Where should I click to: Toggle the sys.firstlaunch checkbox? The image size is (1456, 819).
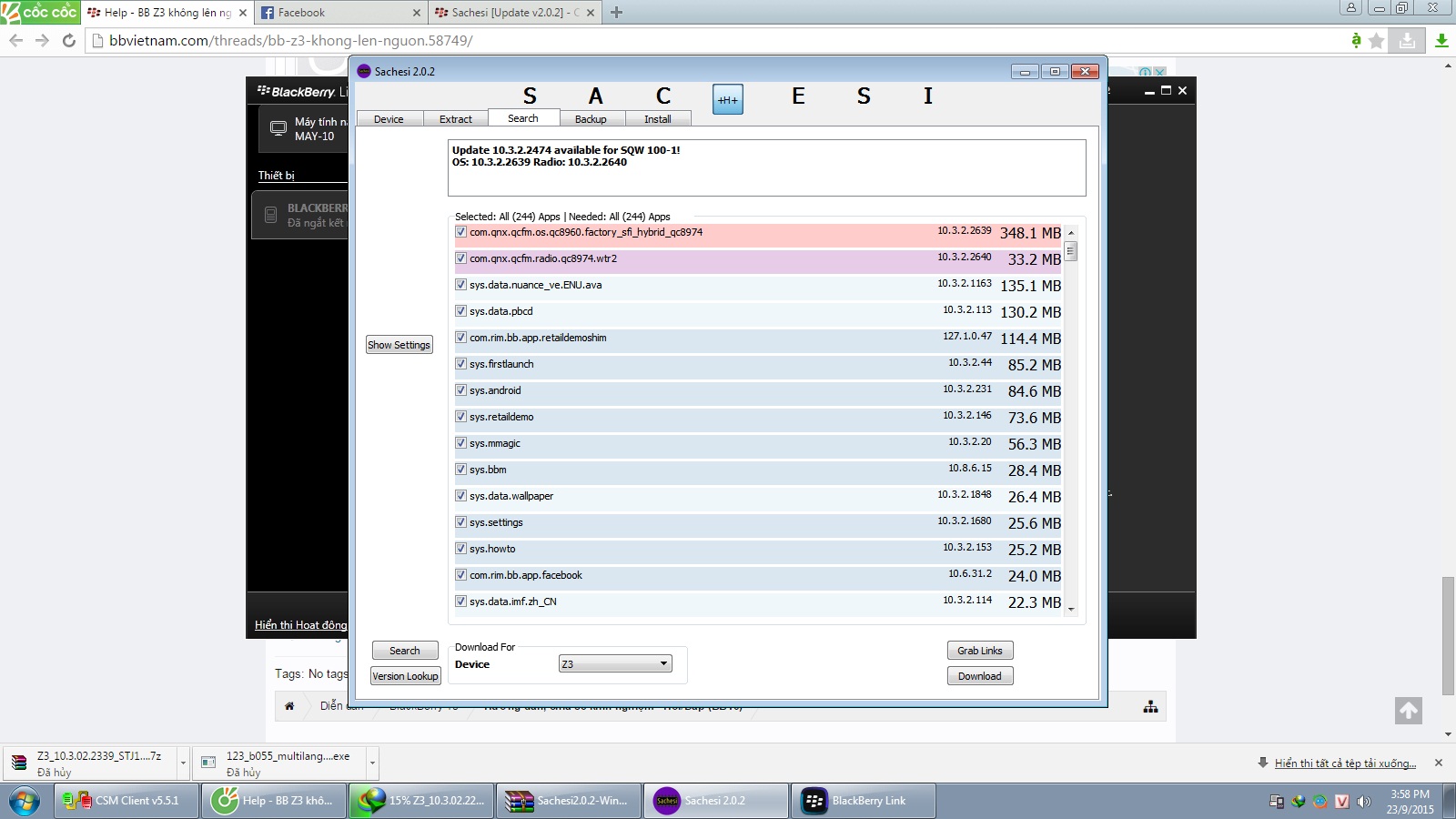460,364
